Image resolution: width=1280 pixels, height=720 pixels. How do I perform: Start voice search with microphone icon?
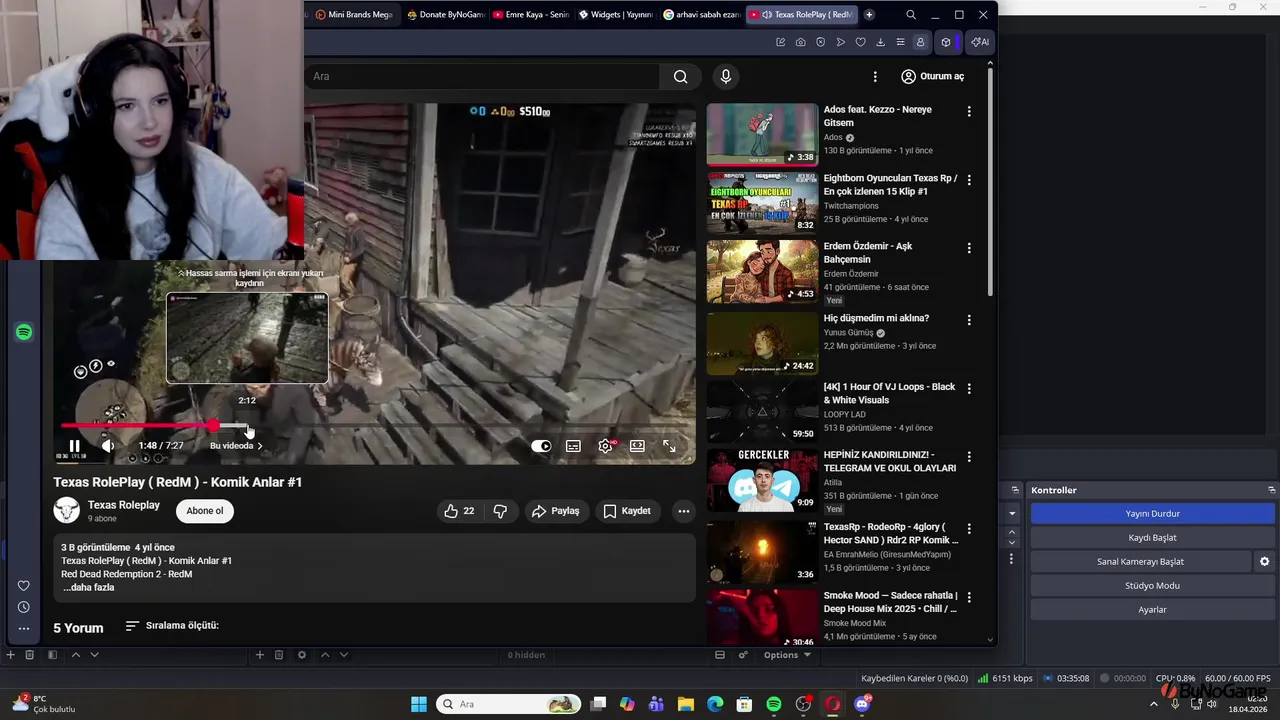click(726, 76)
